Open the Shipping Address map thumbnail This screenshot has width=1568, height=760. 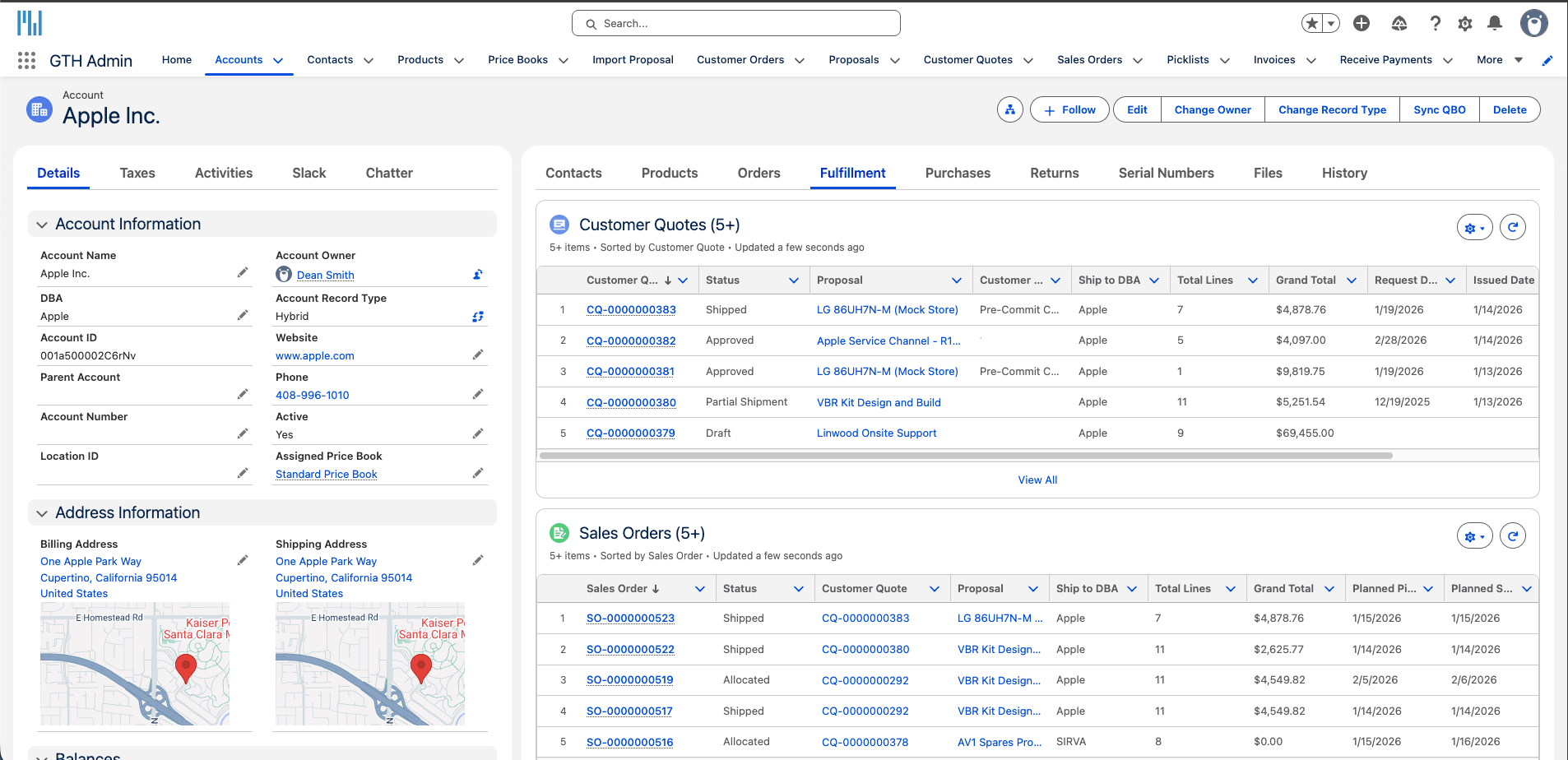[x=370, y=664]
